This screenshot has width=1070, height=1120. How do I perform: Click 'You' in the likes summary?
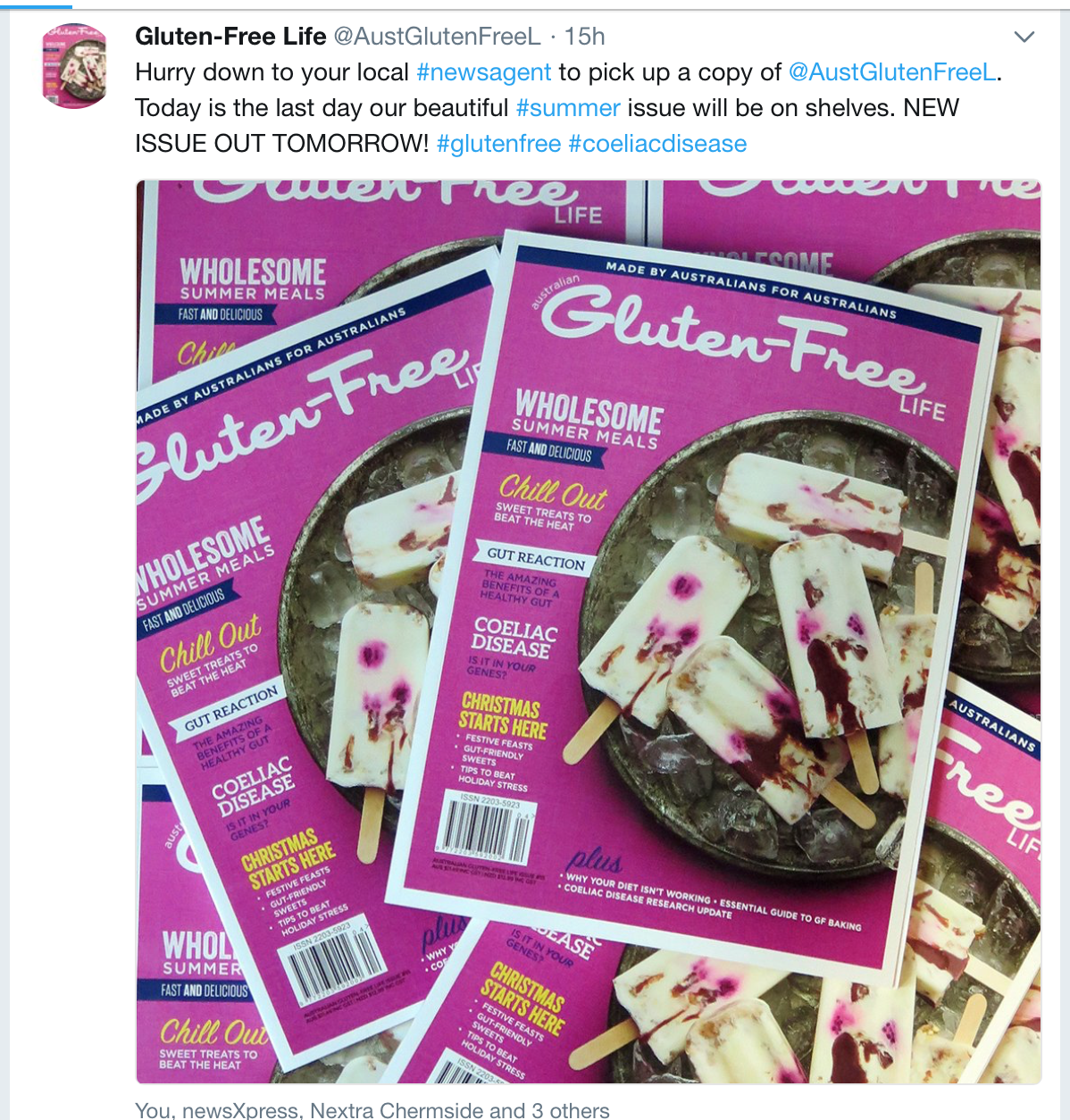pos(154,1110)
